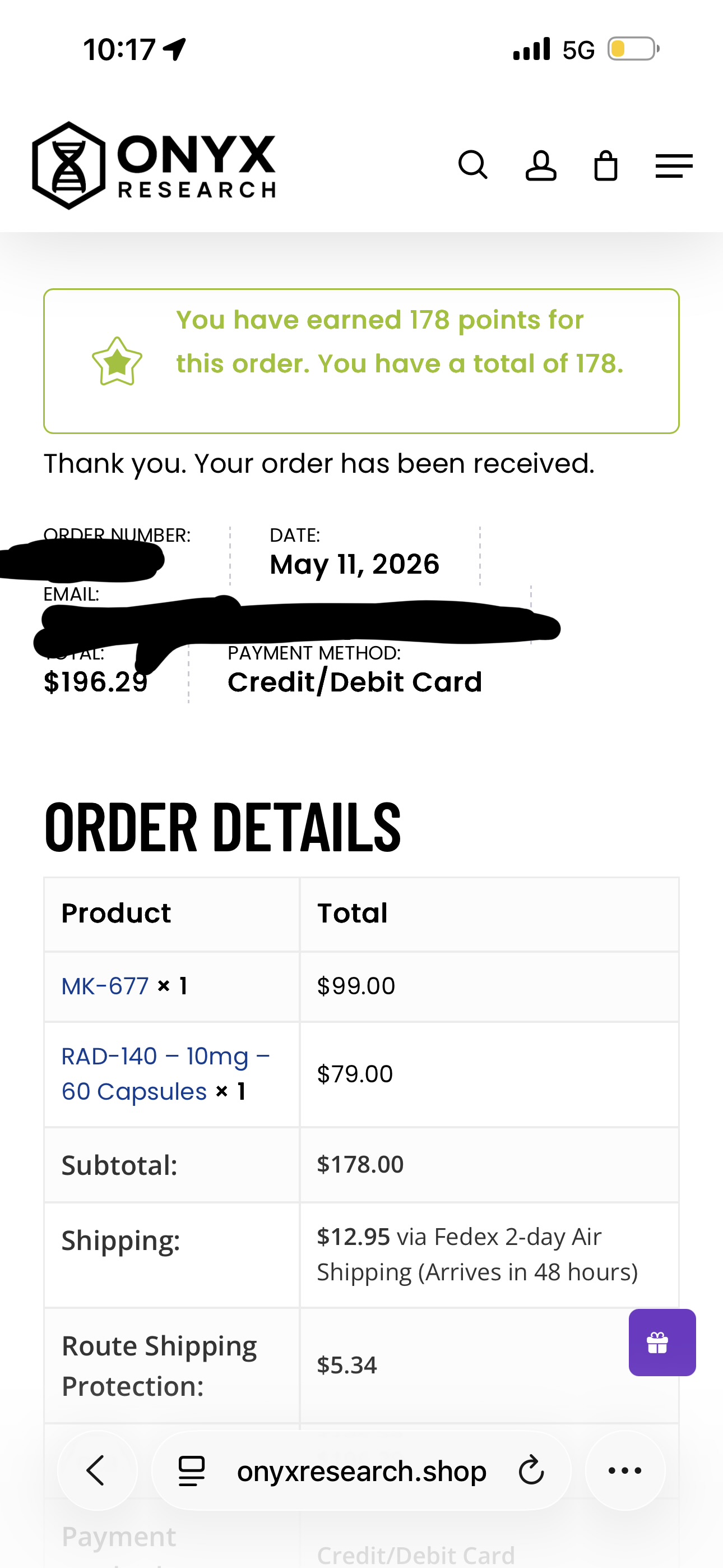The width and height of the screenshot is (723, 1568).
Task: Open the search magnifier icon
Action: [x=473, y=165]
